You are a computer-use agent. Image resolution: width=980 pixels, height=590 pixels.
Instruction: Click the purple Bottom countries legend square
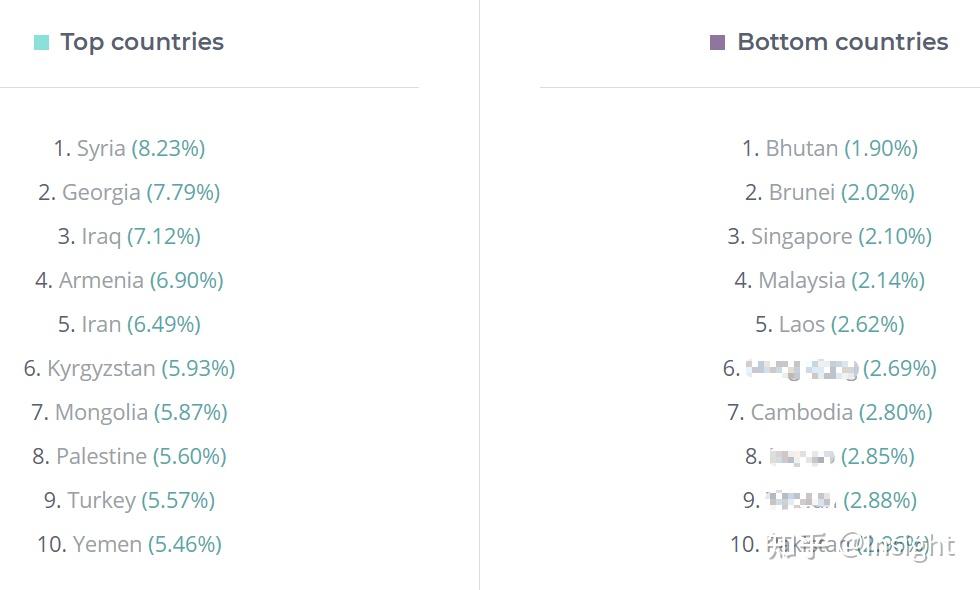point(717,42)
